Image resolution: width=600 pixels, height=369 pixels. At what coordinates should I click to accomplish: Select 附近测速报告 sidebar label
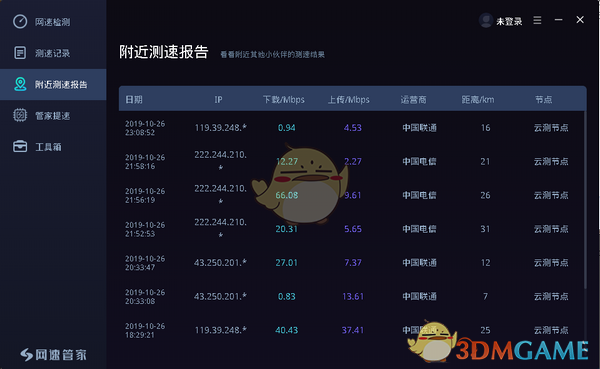[61, 85]
